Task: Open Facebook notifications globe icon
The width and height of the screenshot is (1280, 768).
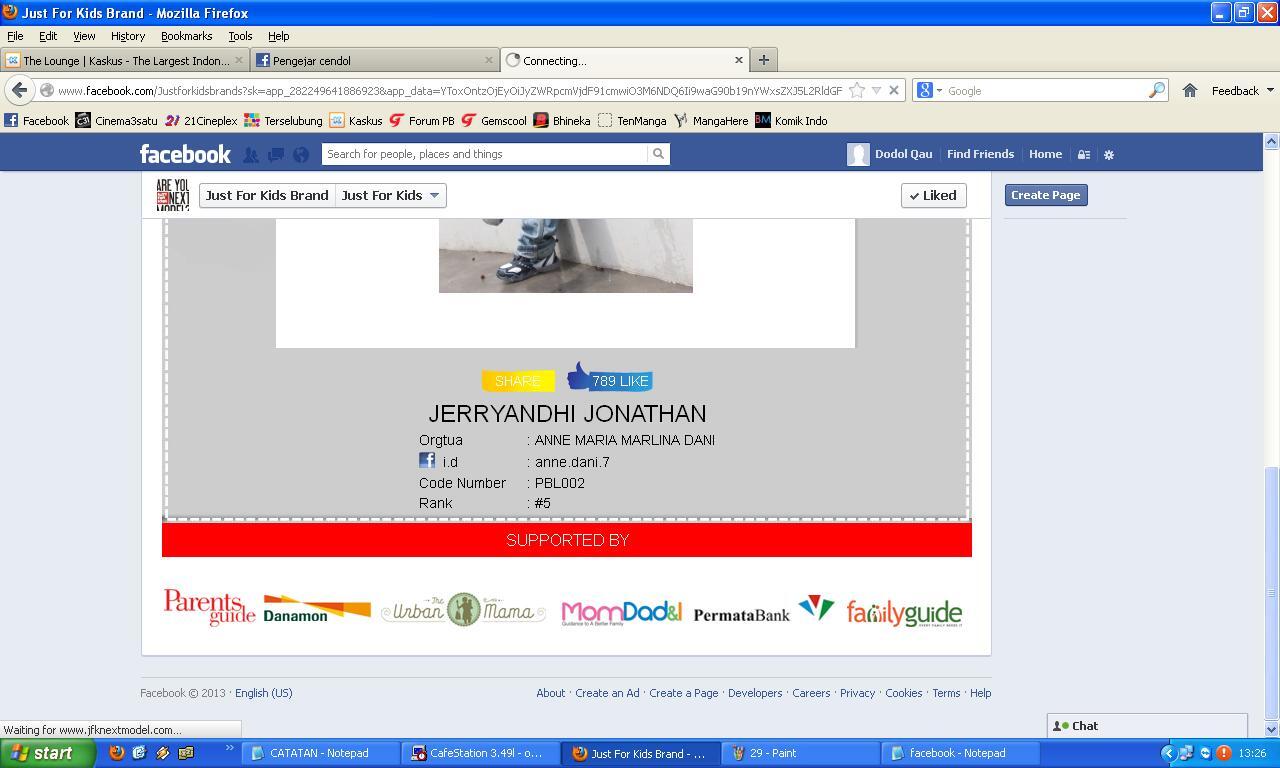Action: [301, 154]
